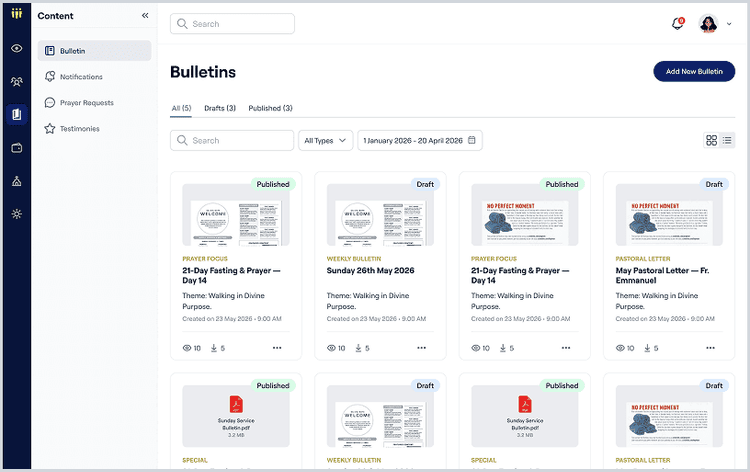Image resolution: width=750 pixels, height=472 pixels.
Task: Click the Draft badge on the Sunday 26th May 2026 card
Action: pos(425,184)
